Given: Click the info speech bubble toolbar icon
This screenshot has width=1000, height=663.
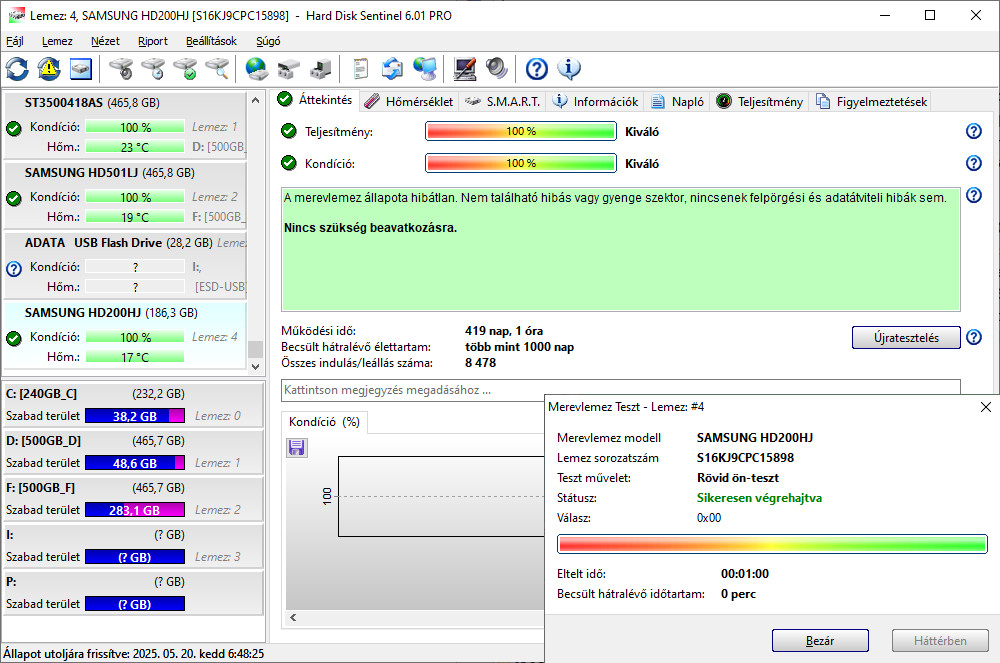Looking at the screenshot, I should [569, 69].
